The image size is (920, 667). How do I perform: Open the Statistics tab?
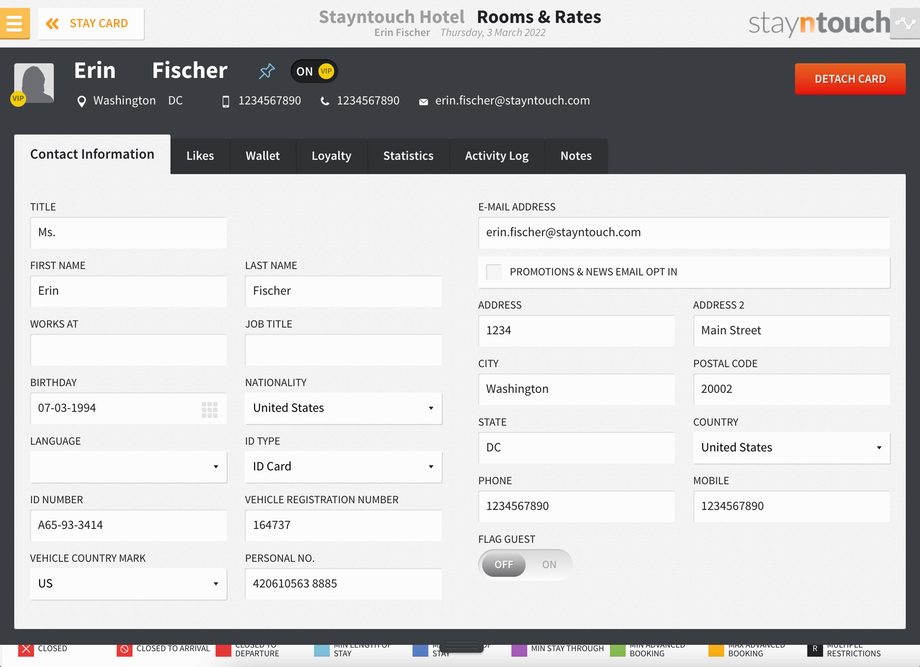click(408, 156)
